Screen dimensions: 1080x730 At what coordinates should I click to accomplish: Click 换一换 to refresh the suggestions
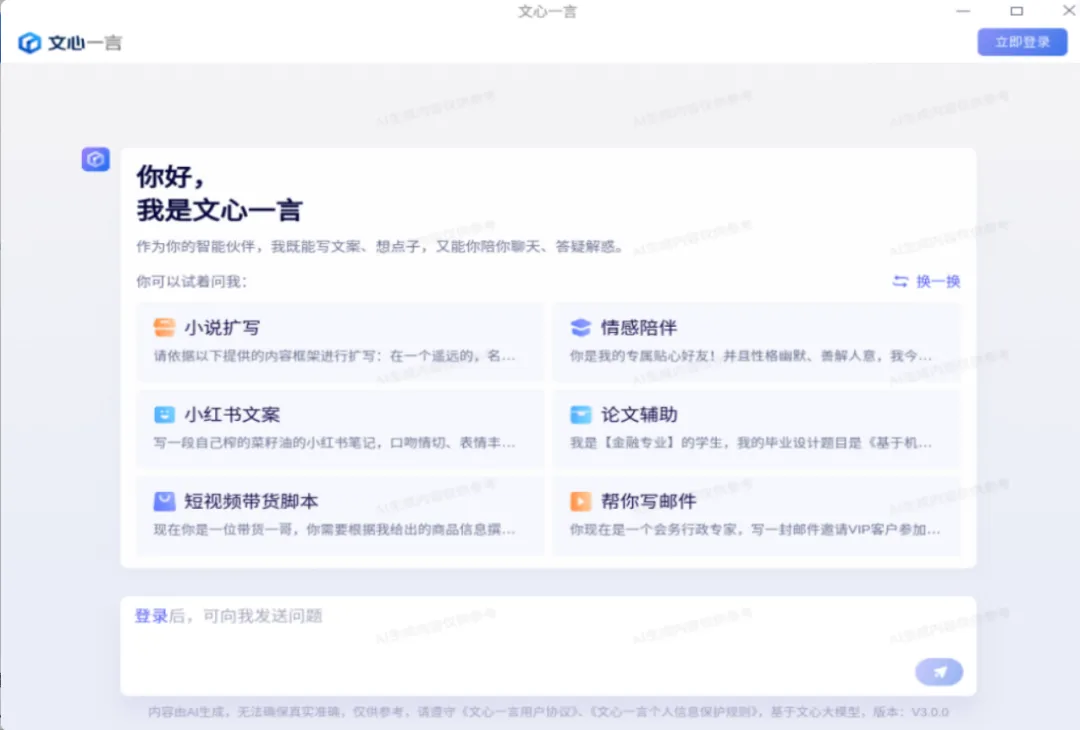point(926,281)
